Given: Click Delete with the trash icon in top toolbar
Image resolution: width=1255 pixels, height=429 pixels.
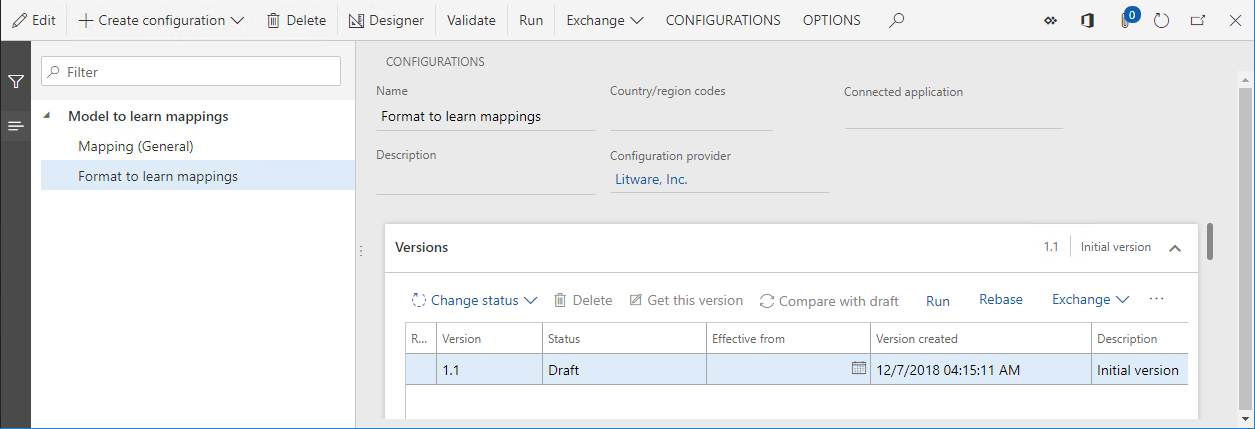Looking at the screenshot, I should point(296,20).
